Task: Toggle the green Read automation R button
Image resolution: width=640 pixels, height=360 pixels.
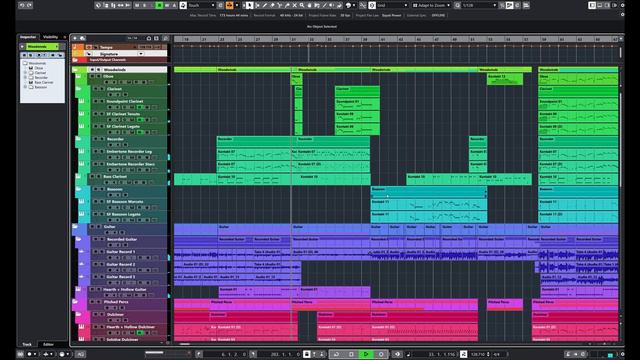Action: (x=160, y=5)
